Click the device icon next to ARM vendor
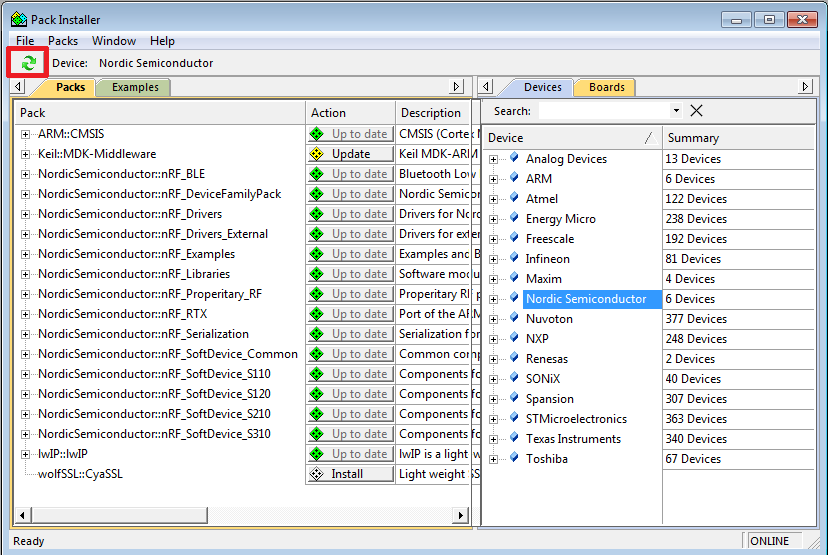Image resolution: width=828 pixels, height=555 pixels. tap(514, 178)
